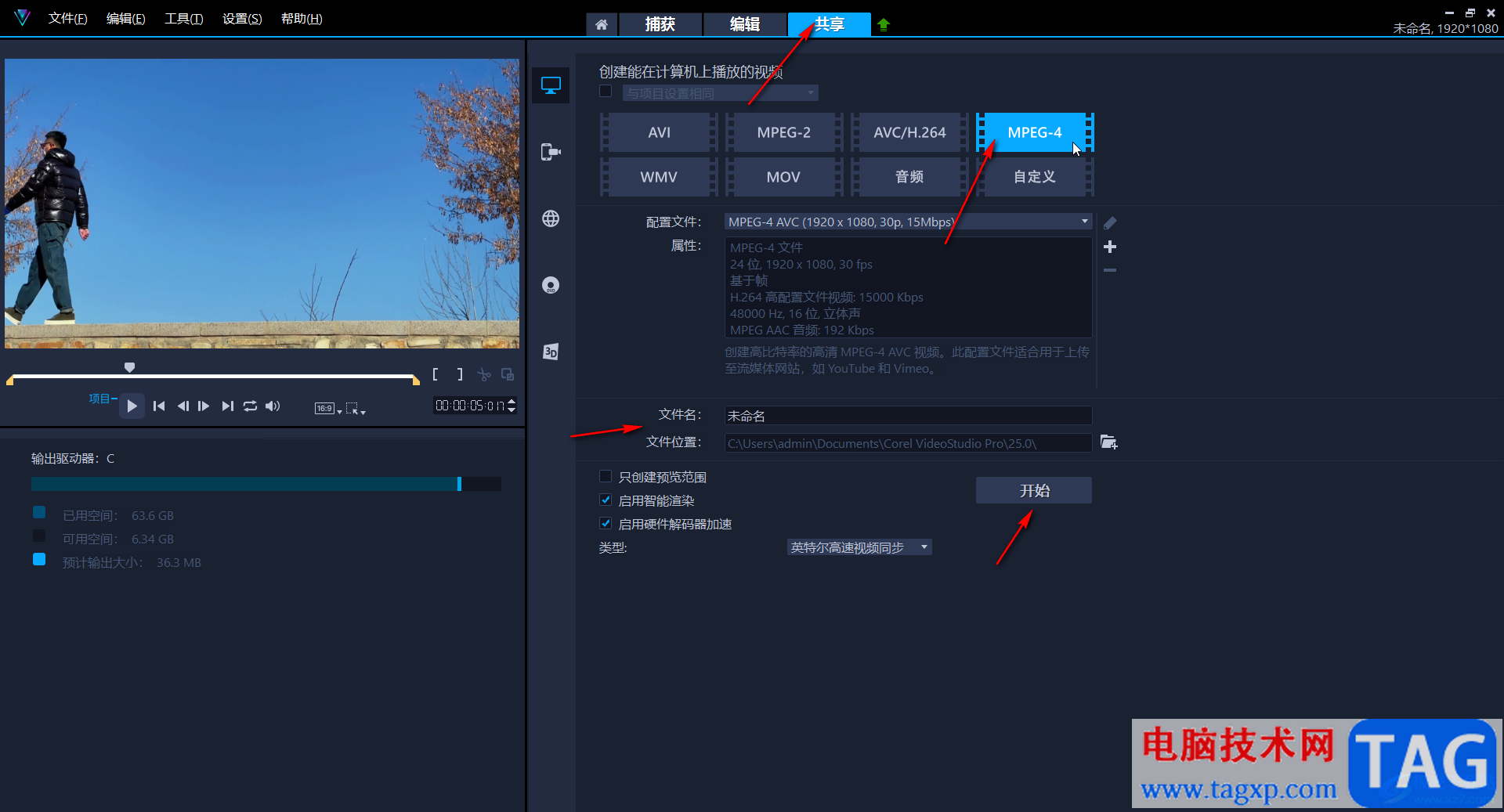
Task: Click the add profile plus icon
Action: click(1110, 247)
